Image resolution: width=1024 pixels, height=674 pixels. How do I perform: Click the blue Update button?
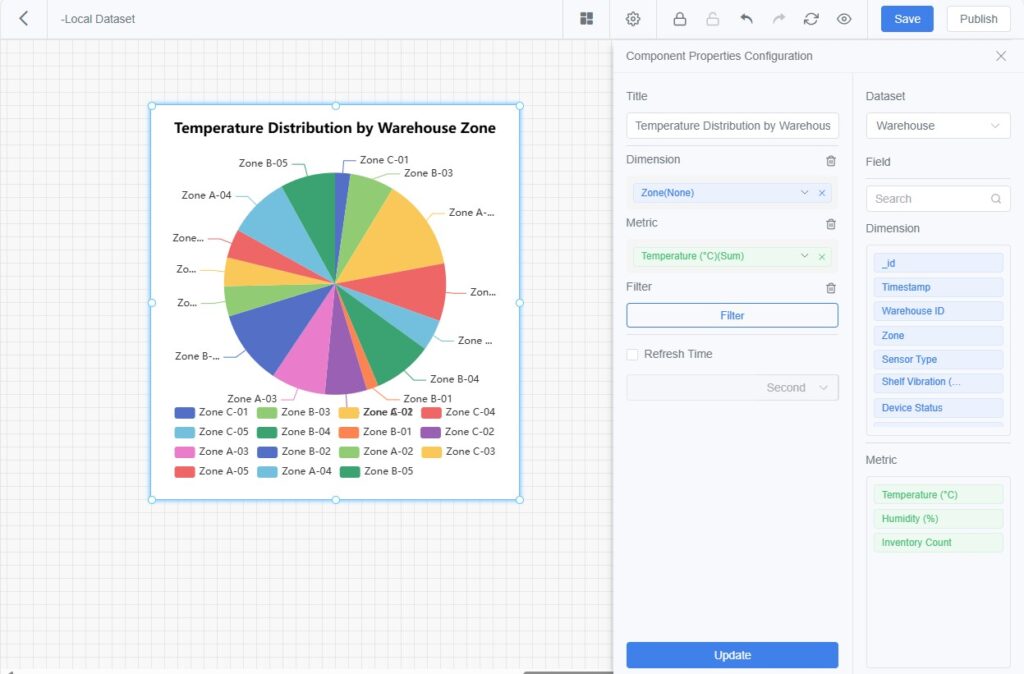tap(732, 655)
